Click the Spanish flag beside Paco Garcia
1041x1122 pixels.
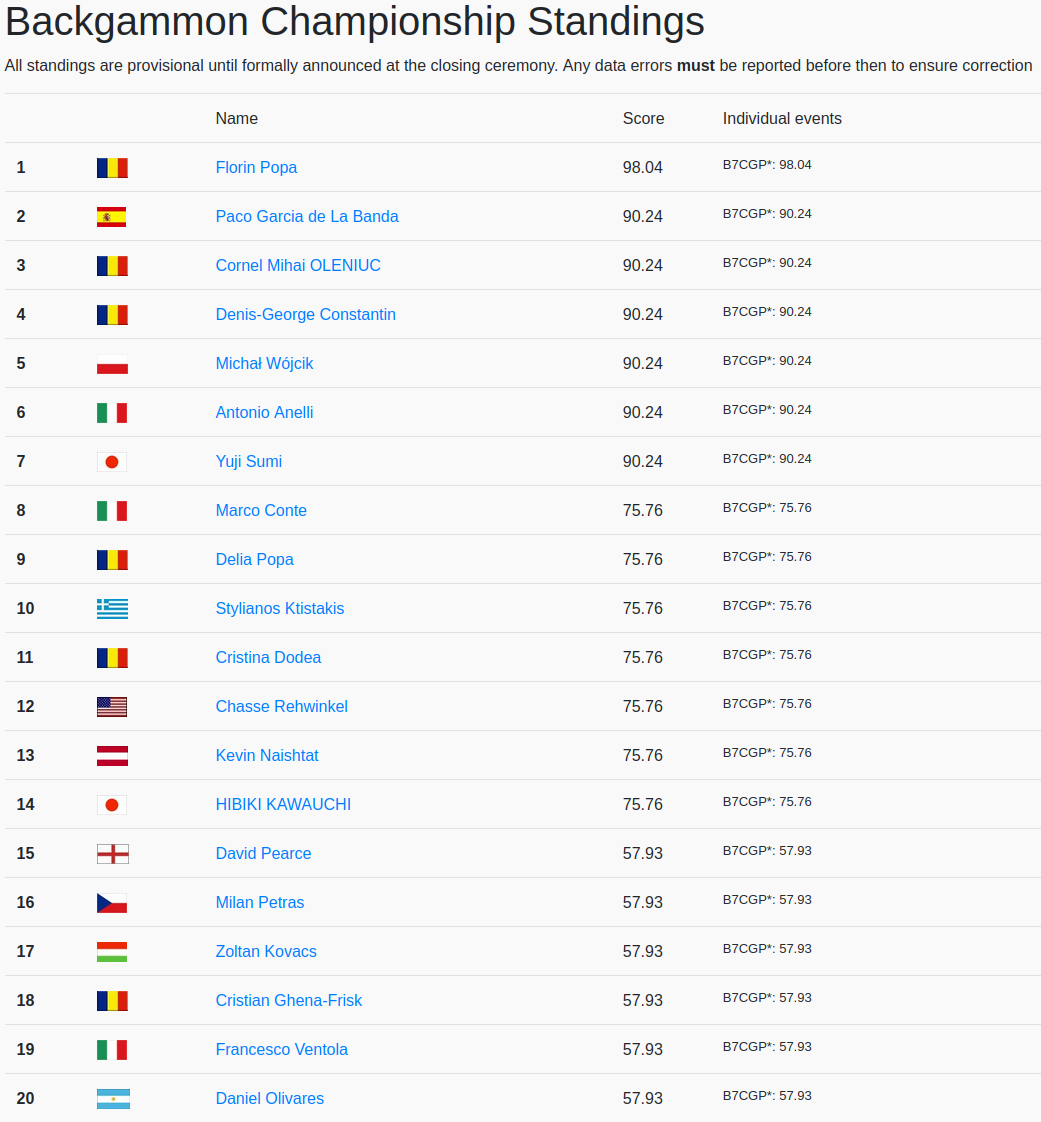[x=112, y=217]
